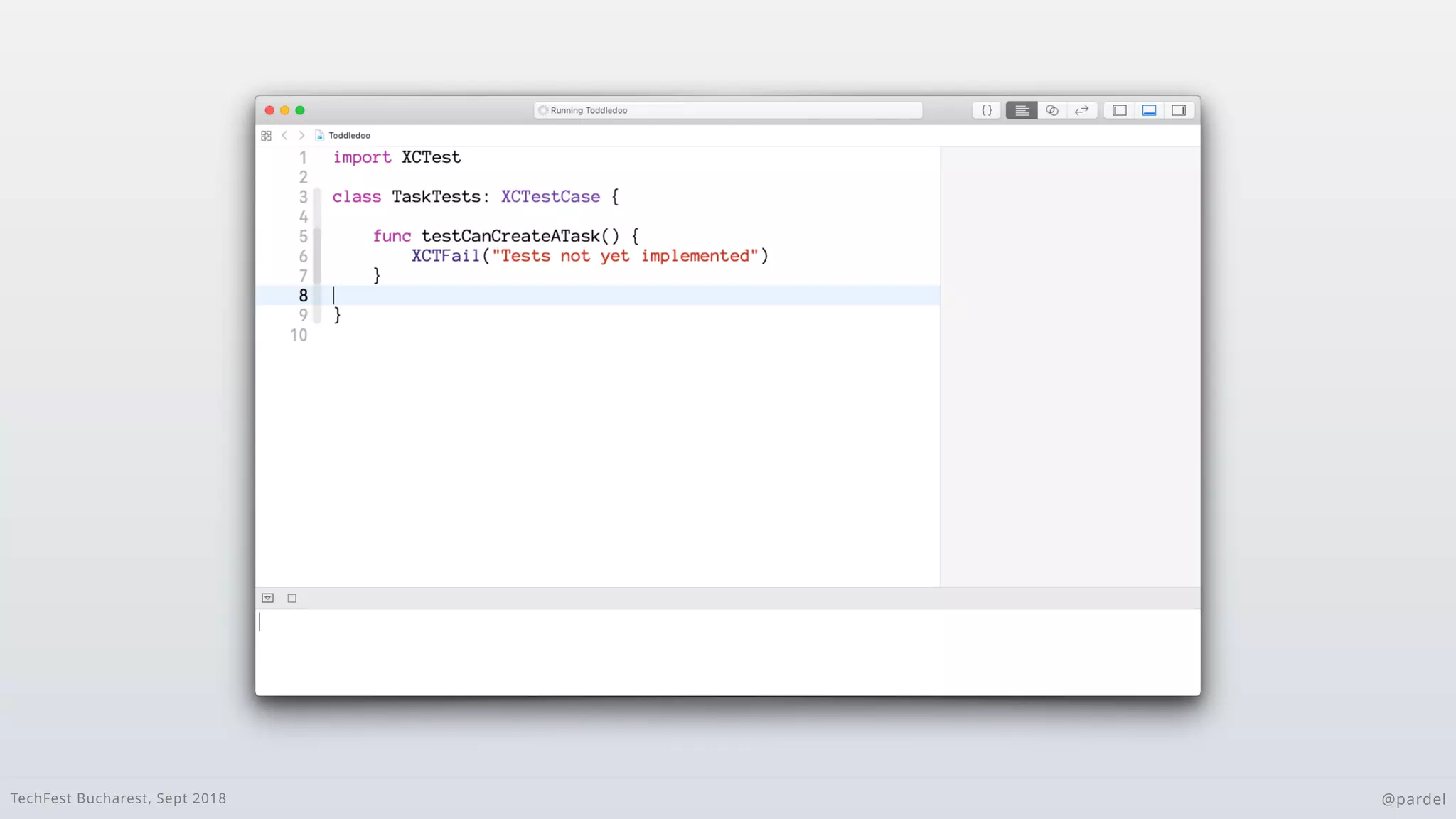
Task: Go back in file history
Action: (284, 135)
